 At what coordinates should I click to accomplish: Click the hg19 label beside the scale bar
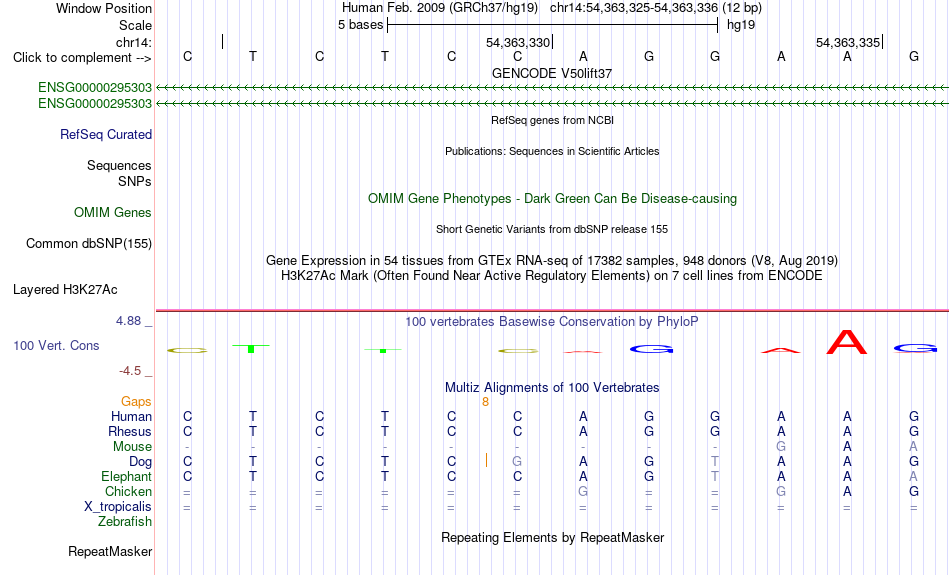[x=741, y=25]
